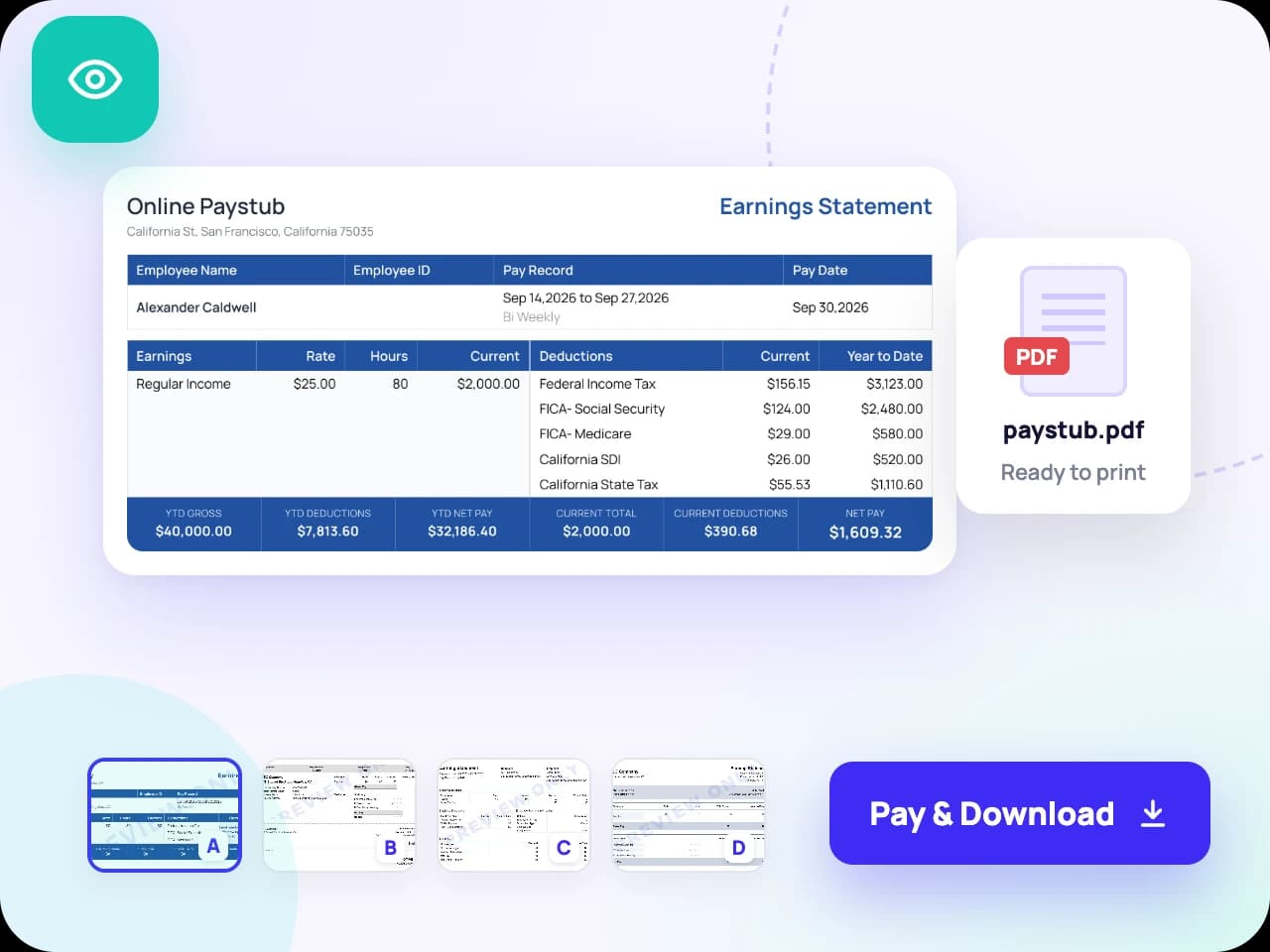This screenshot has height=952, width=1270.
Task: Click the 'Bi Weekly' label
Action: 532,317
